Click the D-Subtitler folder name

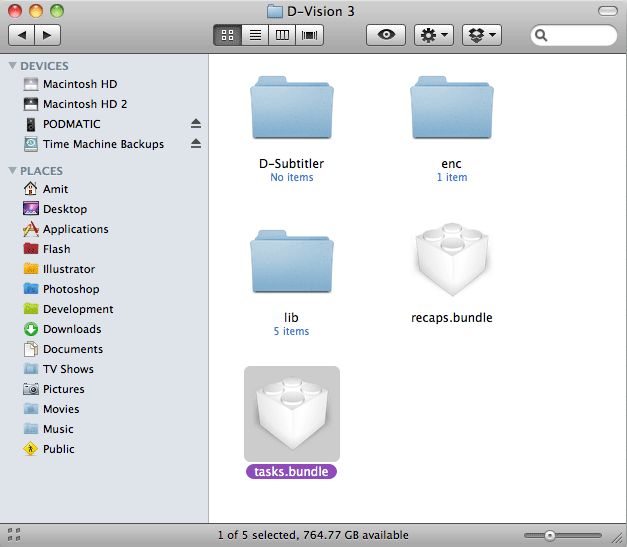292,164
